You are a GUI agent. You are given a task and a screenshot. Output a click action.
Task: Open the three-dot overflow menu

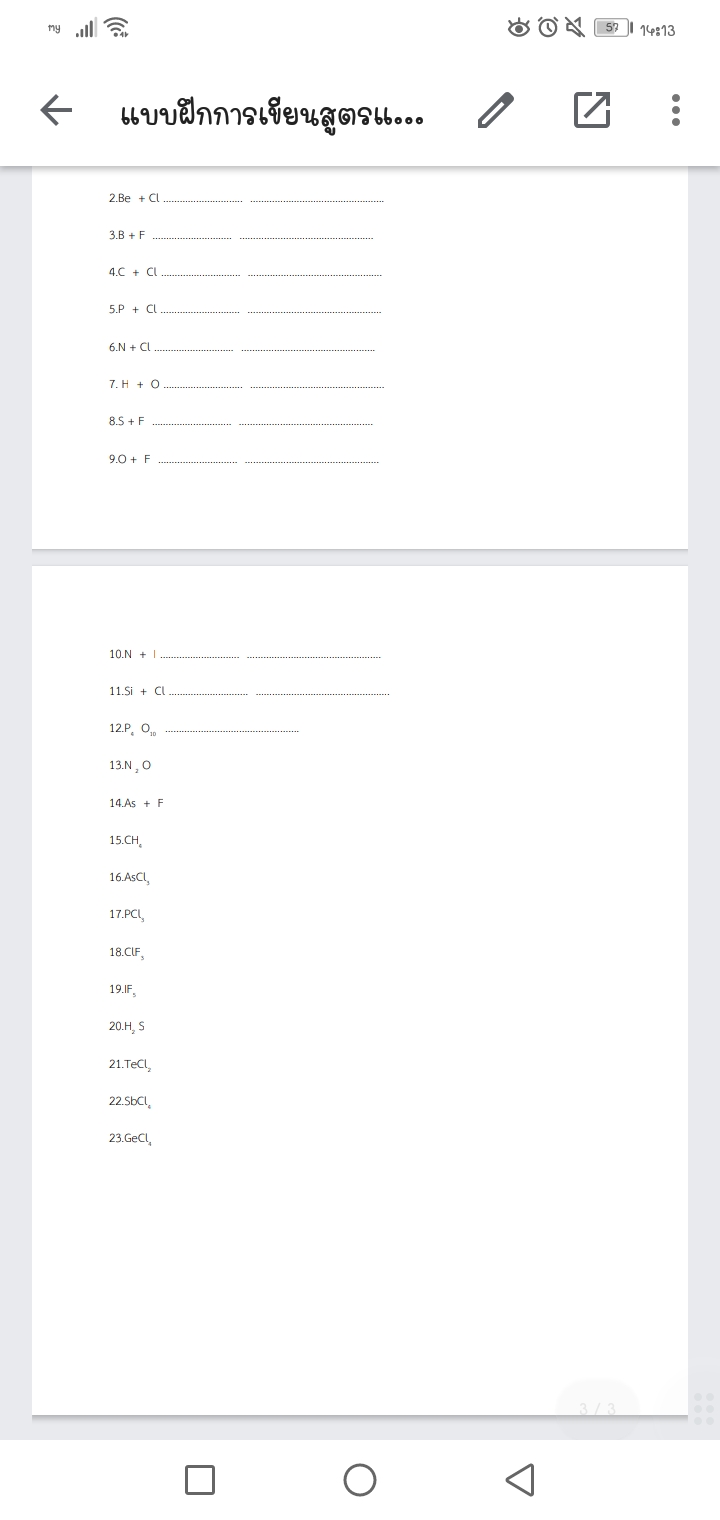[676, 110]
